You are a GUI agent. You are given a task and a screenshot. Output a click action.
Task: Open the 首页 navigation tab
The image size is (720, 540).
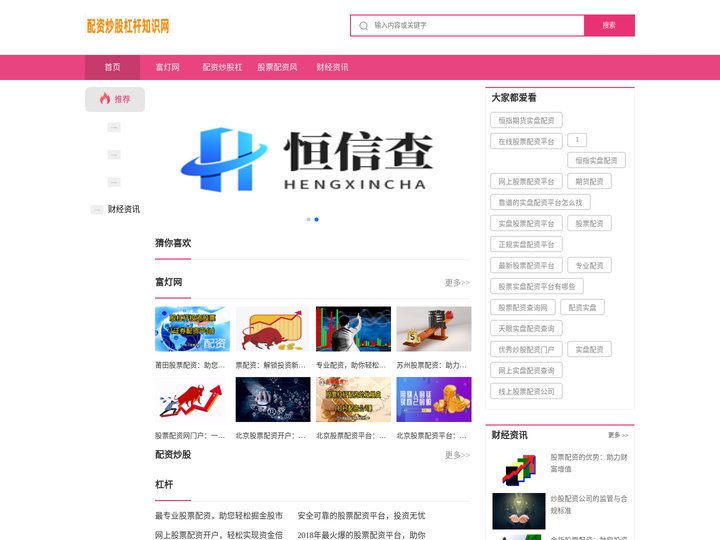112,67
